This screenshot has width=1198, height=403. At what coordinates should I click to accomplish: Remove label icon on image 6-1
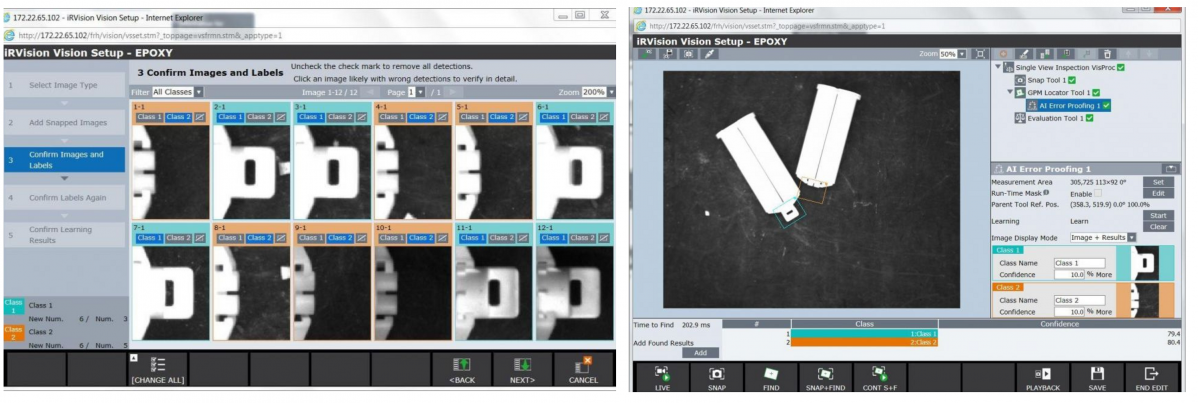[604, 117]
